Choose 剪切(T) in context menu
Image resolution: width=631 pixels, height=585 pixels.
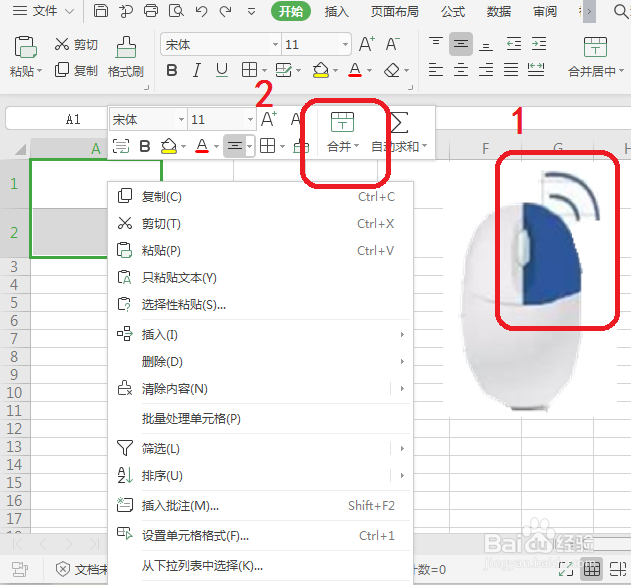(x=260, y=223)
